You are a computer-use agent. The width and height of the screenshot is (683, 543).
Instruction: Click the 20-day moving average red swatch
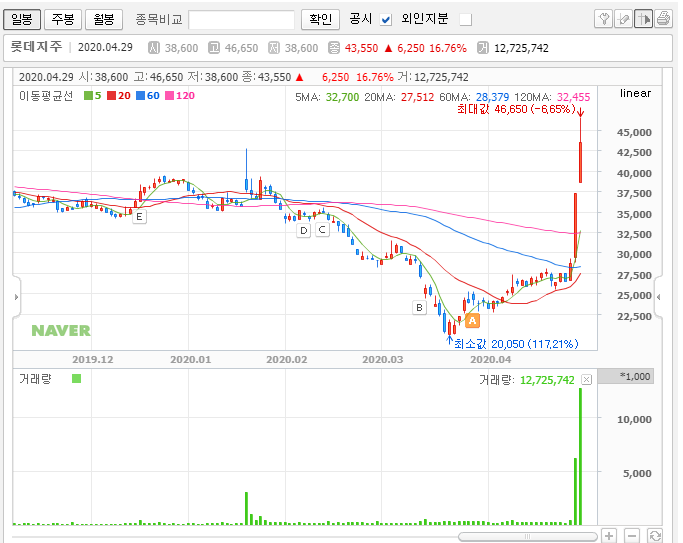click(x=112, y=96)
